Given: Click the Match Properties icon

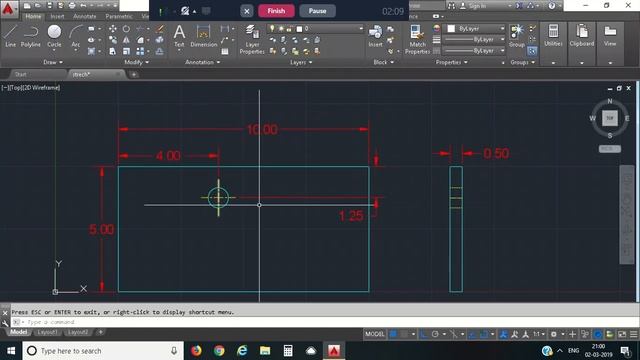Looking at the screenshot, I should coord(417,39).
